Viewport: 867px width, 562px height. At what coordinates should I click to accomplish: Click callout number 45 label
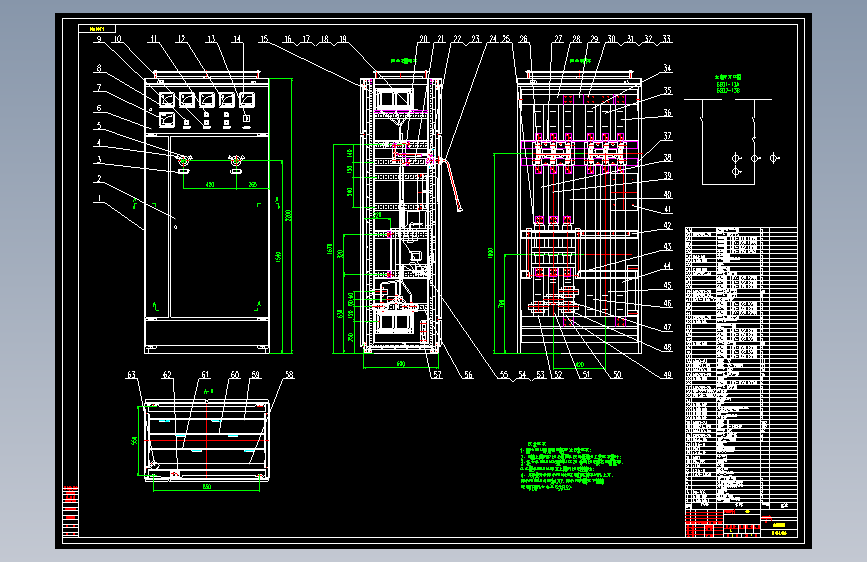click(667, 285)
